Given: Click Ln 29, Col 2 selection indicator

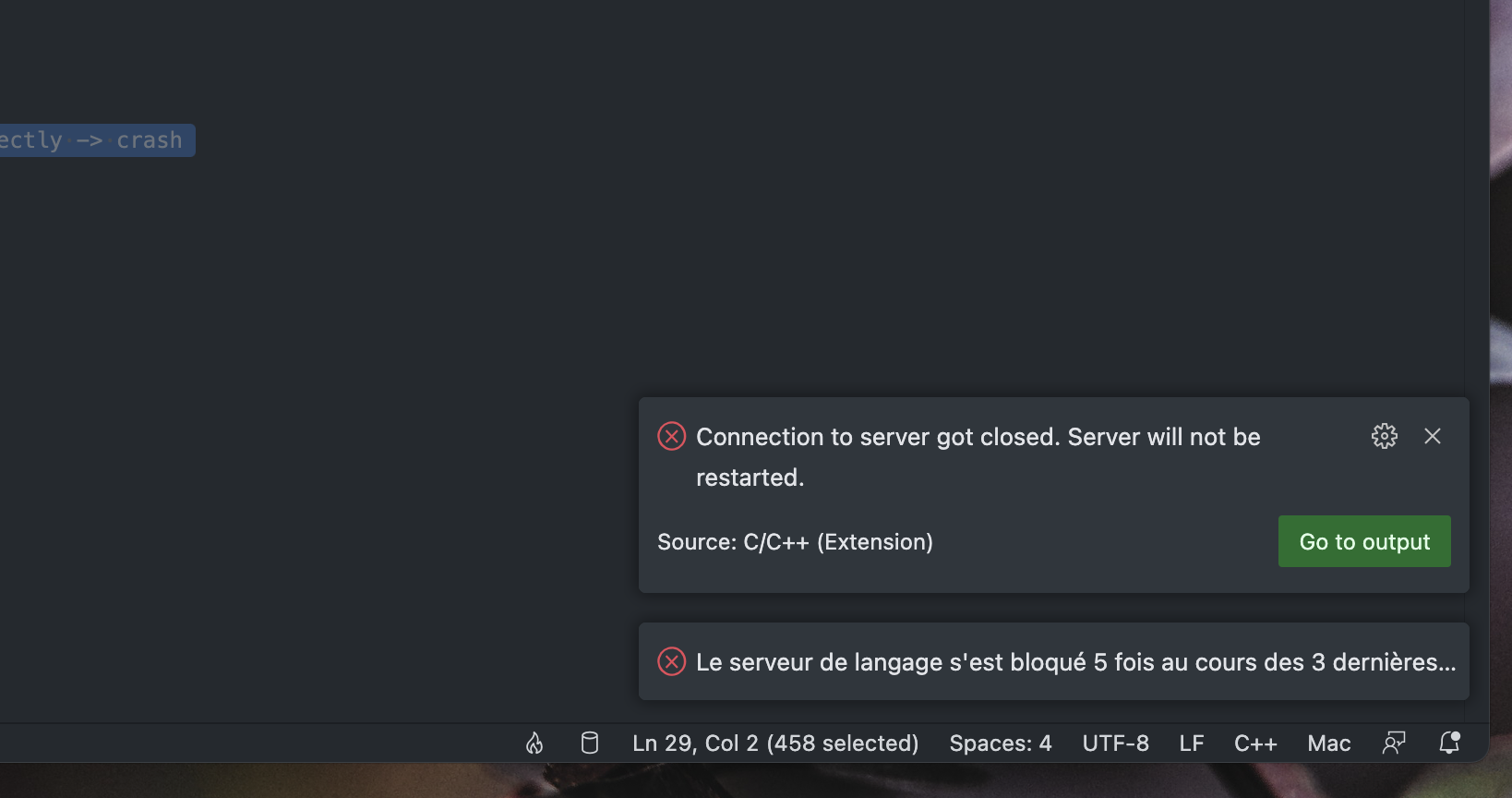Looking at the screenshot, I should coord(775,743).
